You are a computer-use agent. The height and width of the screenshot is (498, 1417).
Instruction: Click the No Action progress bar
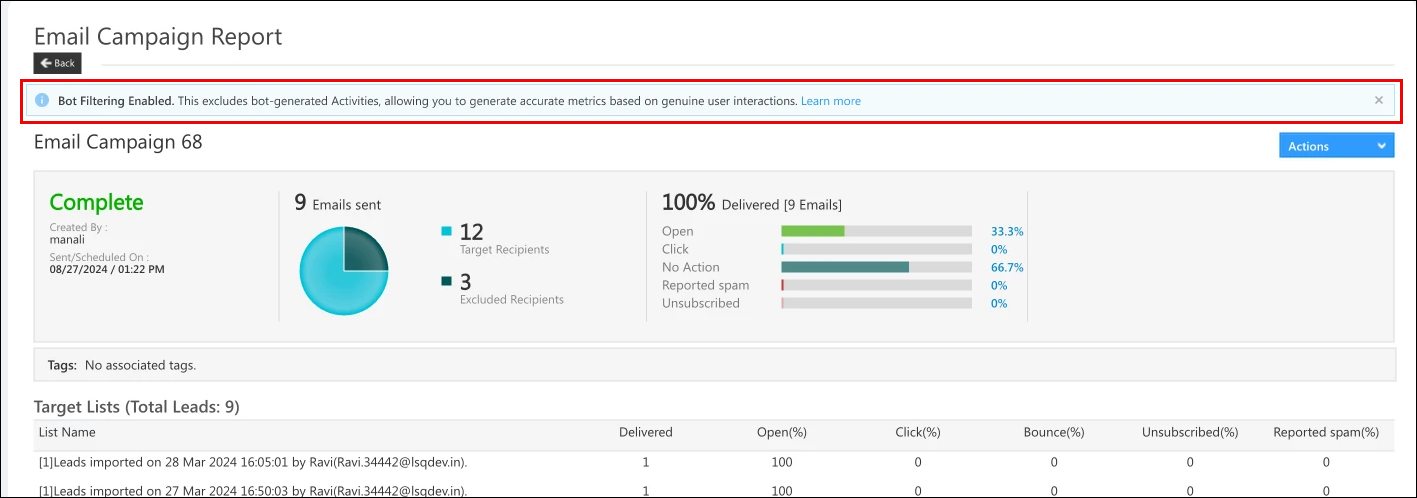(x=845, y=267)
